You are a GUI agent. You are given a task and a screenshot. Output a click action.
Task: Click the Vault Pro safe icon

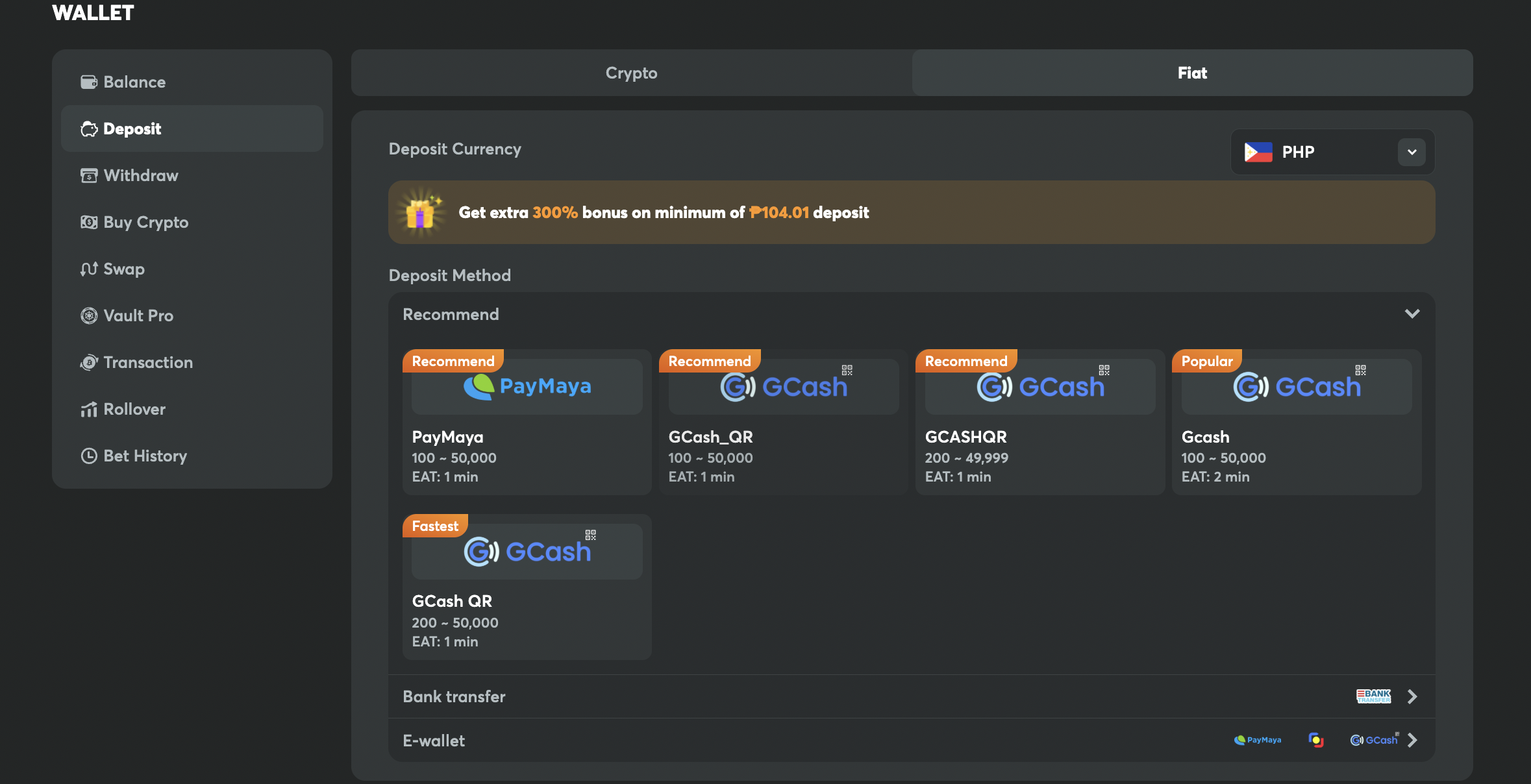point(89,315)
